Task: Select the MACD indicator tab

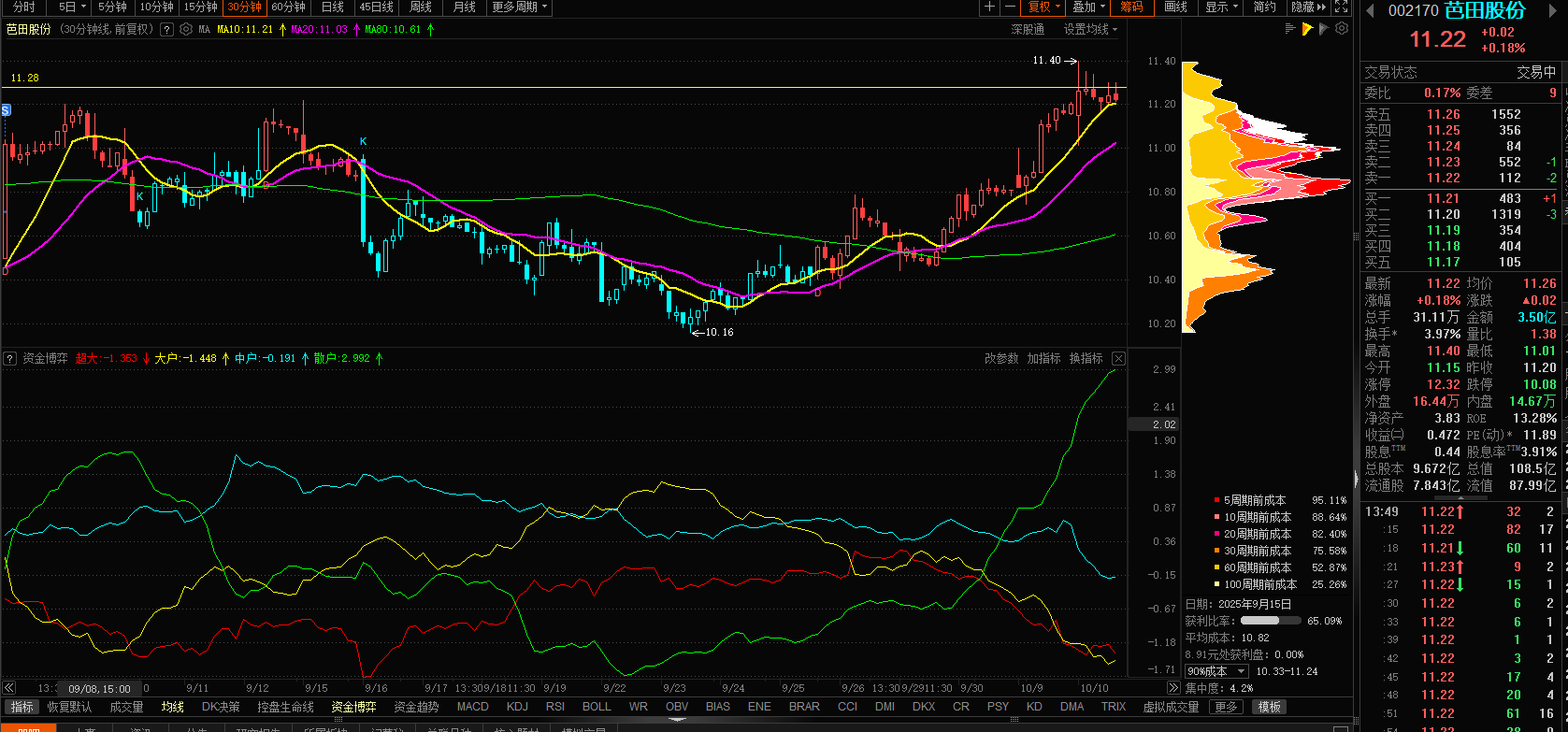Action: [x=472, y=707]
